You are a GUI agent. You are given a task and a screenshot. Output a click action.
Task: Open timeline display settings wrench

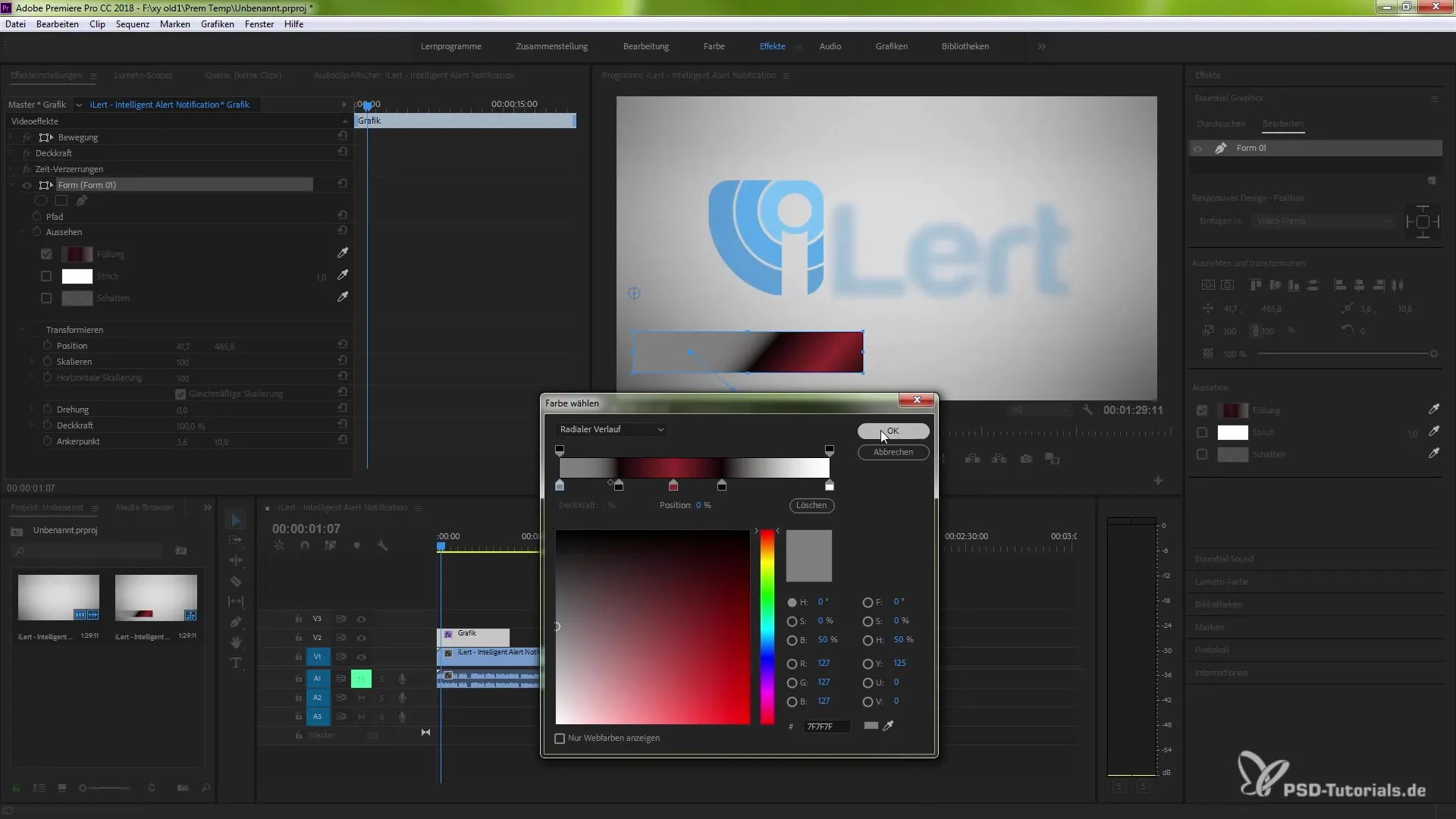(x=382, y=546)
